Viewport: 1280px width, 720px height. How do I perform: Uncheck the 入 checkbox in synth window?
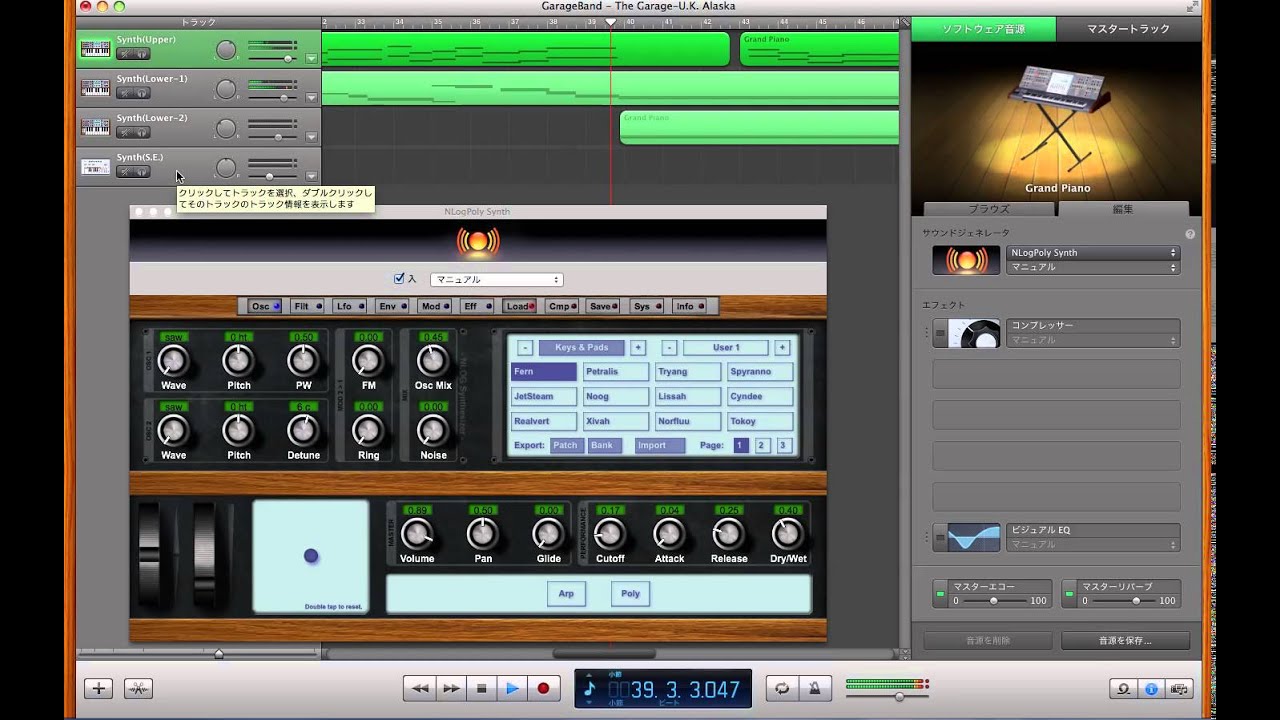[400, 279]
